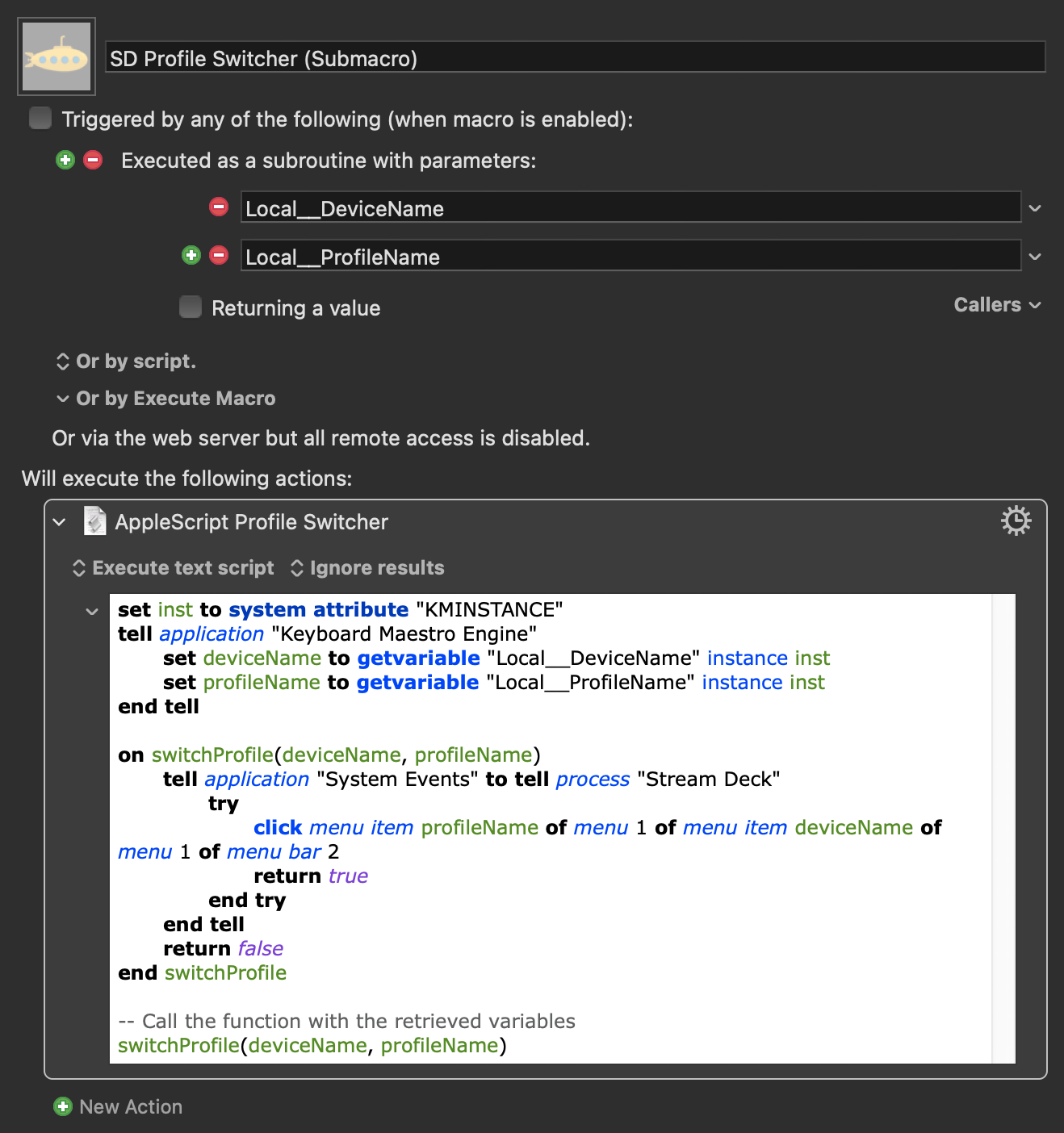The width and height of the screenshot is (1064, 1133).
Task: Add a parameter after Local__ProfileName
Action: [191, 256]
